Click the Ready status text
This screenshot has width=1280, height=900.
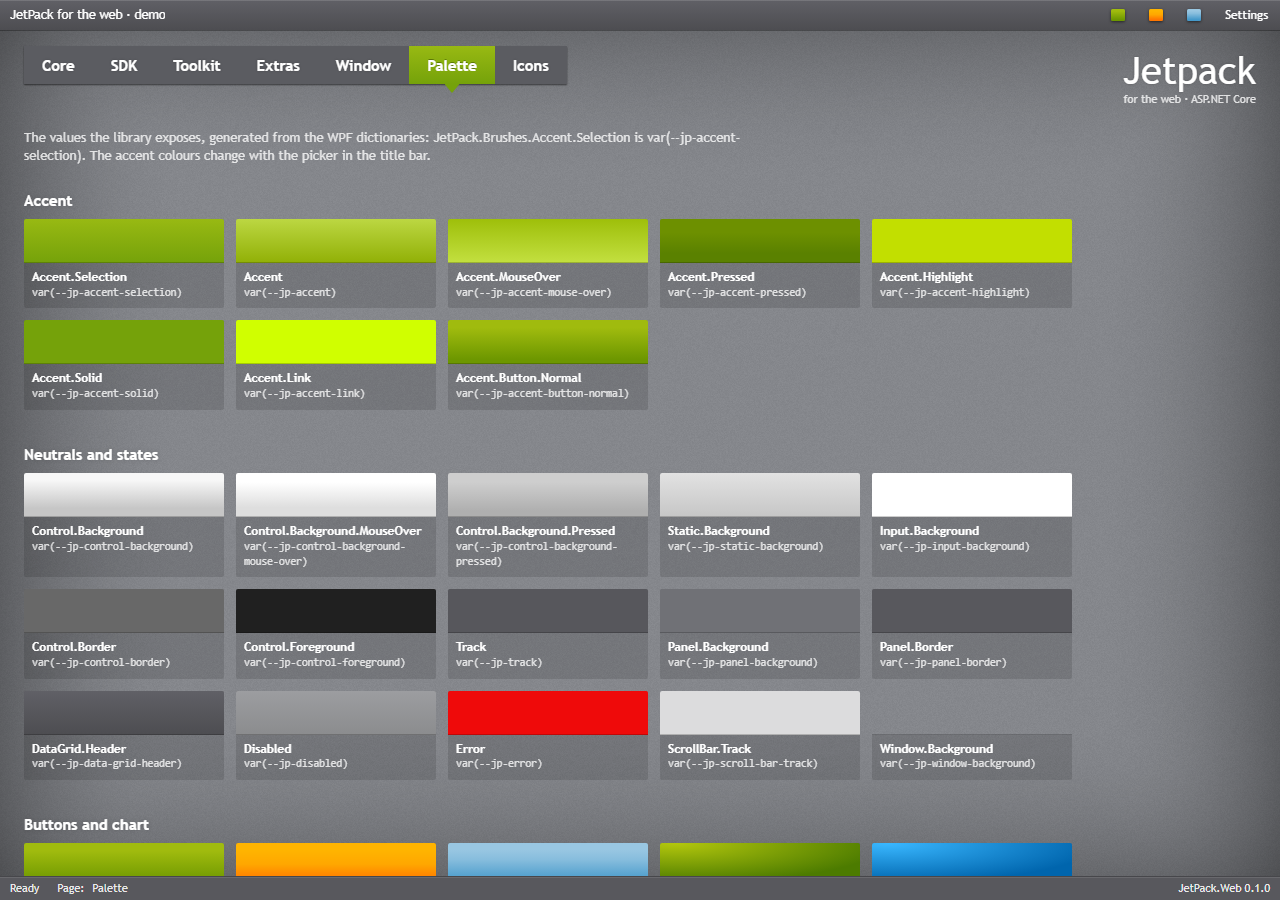coord(25,888)
